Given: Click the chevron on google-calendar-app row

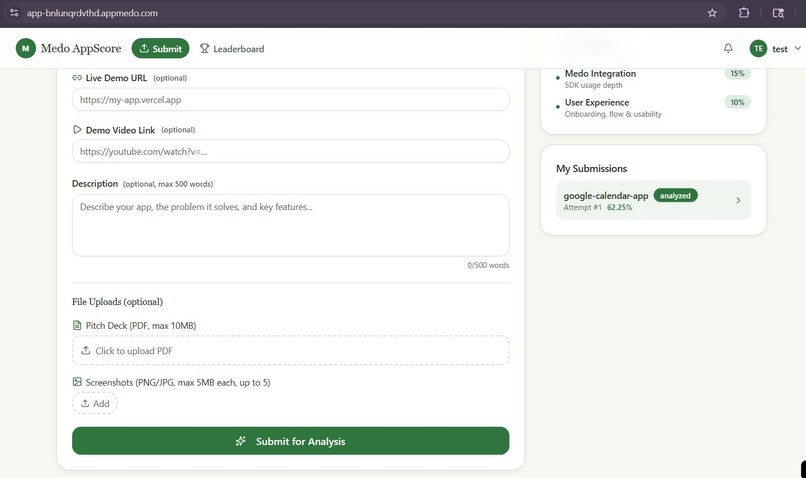Looking at the screenshot, I should pyautogui.click(x=738, y=200).
